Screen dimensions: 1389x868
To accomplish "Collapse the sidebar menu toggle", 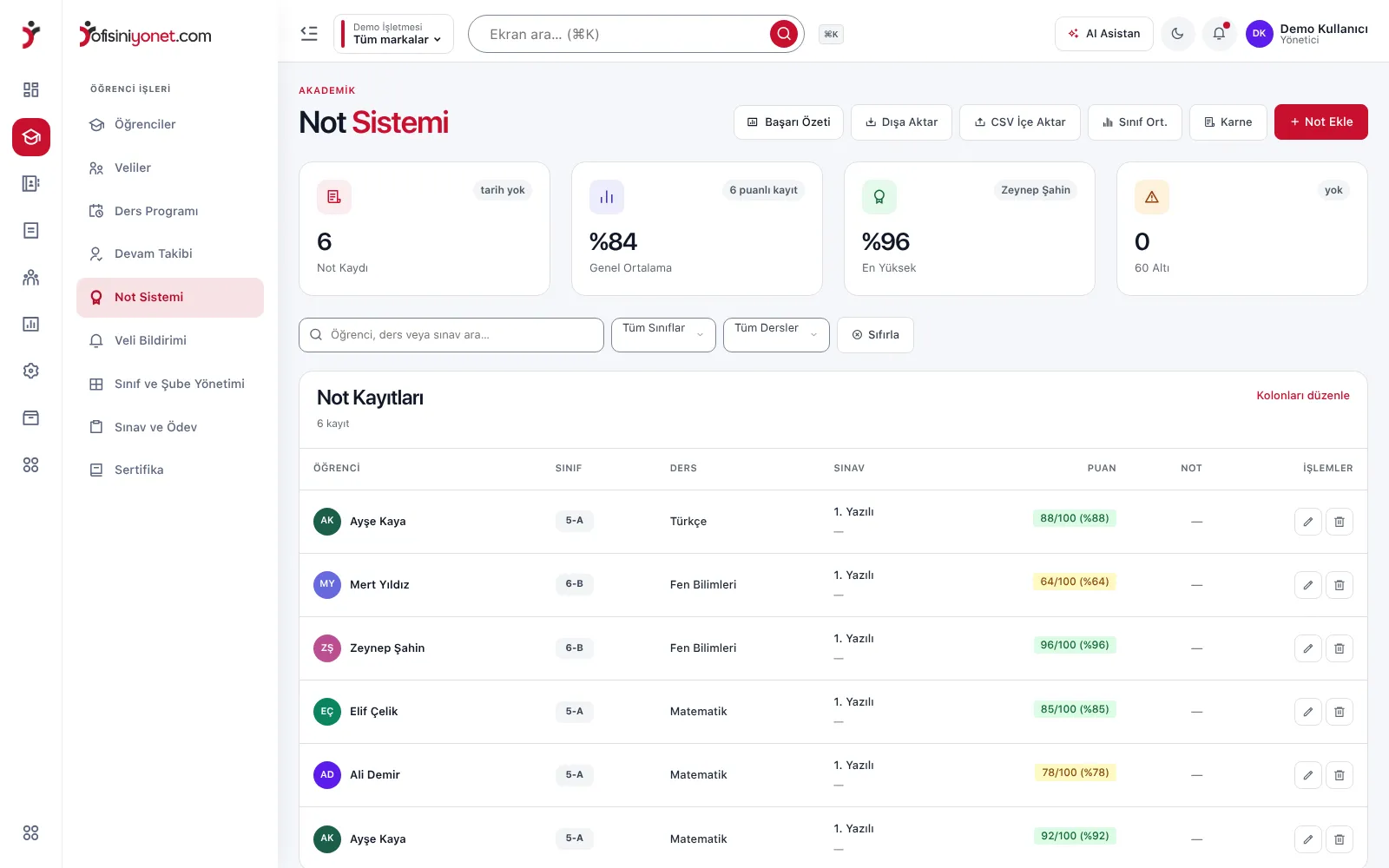I will point(309,34).
